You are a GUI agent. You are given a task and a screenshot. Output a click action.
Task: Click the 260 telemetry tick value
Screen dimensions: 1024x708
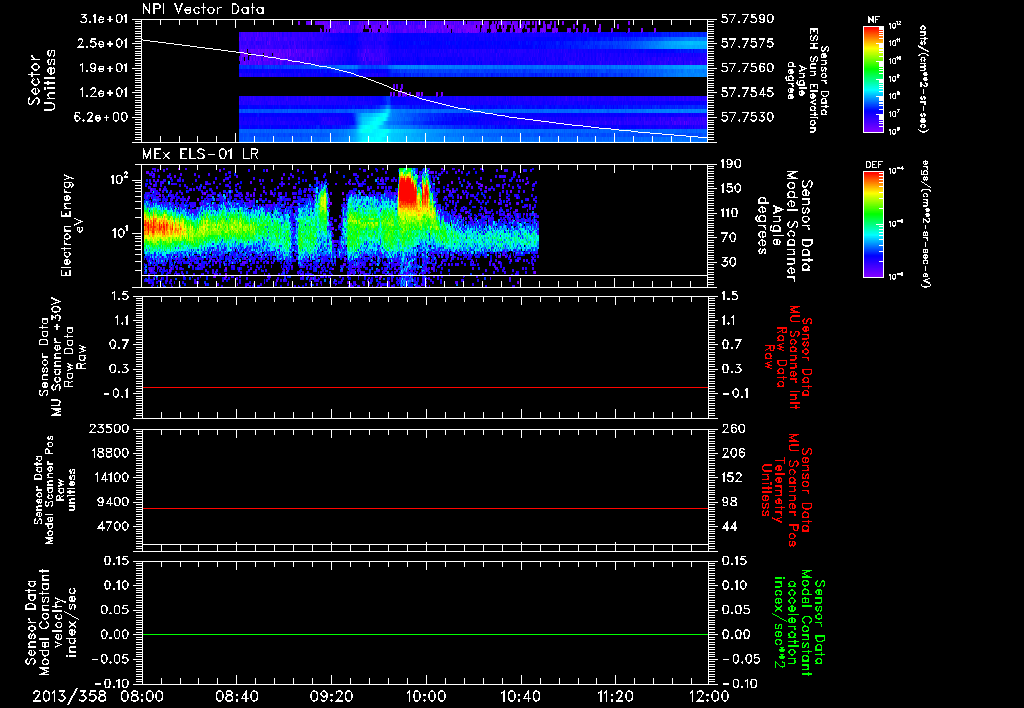732,429
